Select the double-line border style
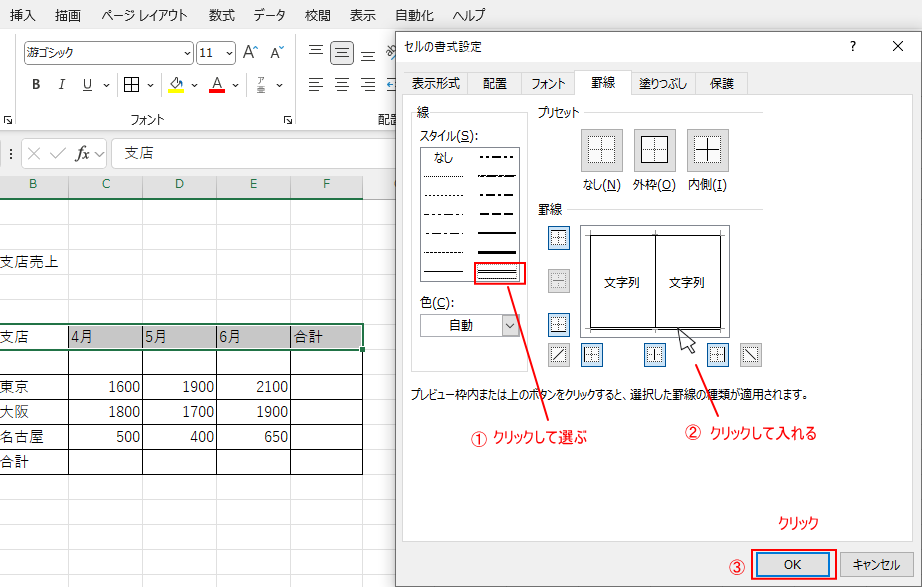 [x=497, y=271]
